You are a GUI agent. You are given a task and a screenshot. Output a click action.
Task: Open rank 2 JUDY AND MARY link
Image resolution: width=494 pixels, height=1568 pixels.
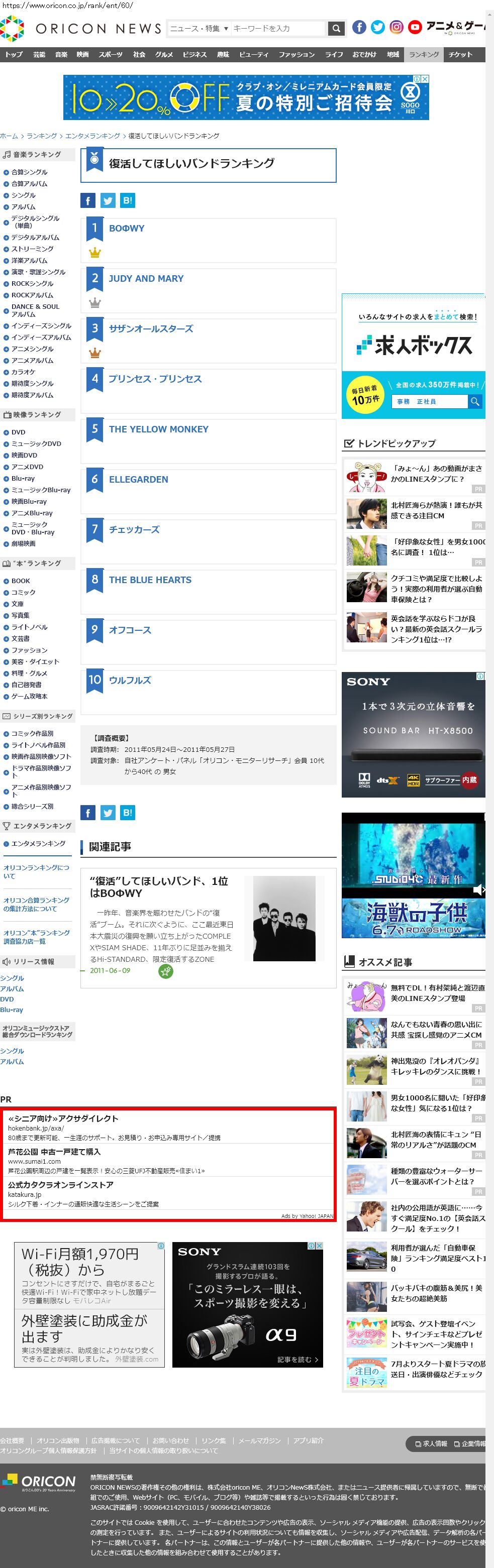[146, 278]
